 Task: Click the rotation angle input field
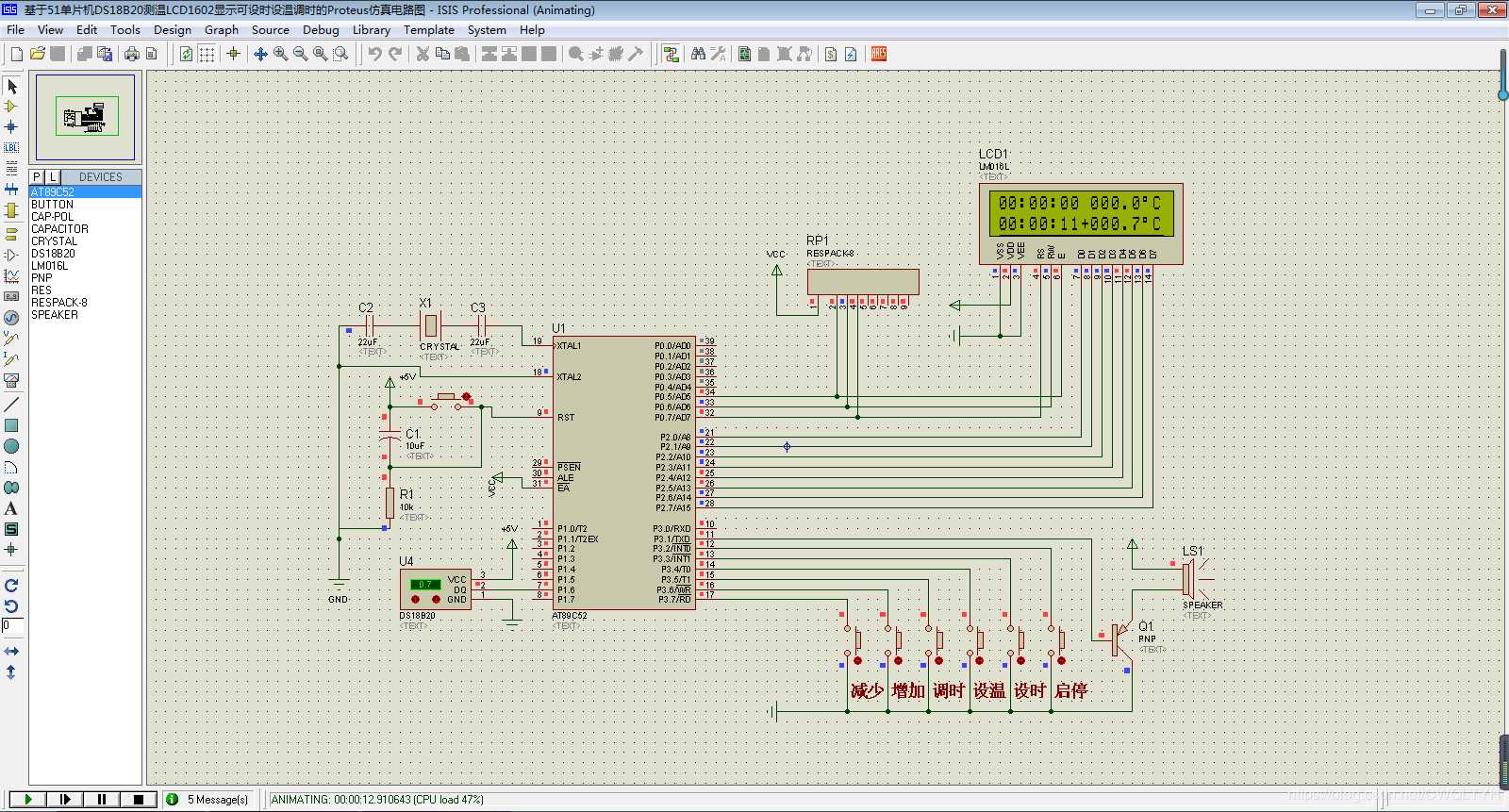[11, 625]
